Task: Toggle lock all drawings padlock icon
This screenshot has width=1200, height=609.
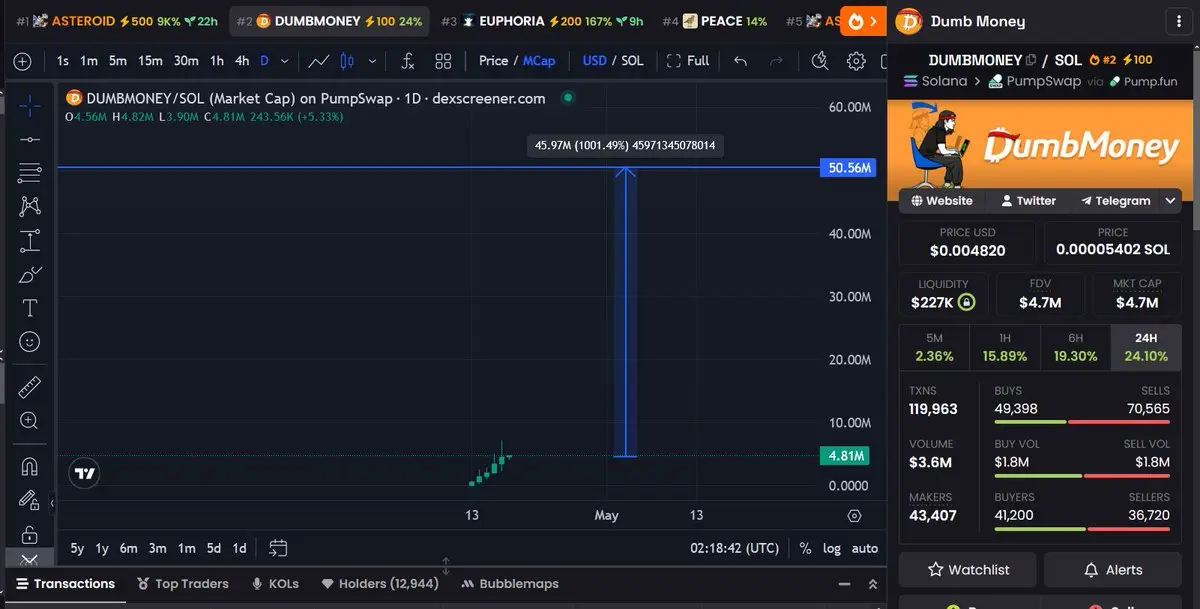Action: pyautogui.click(x=30, y=534)
